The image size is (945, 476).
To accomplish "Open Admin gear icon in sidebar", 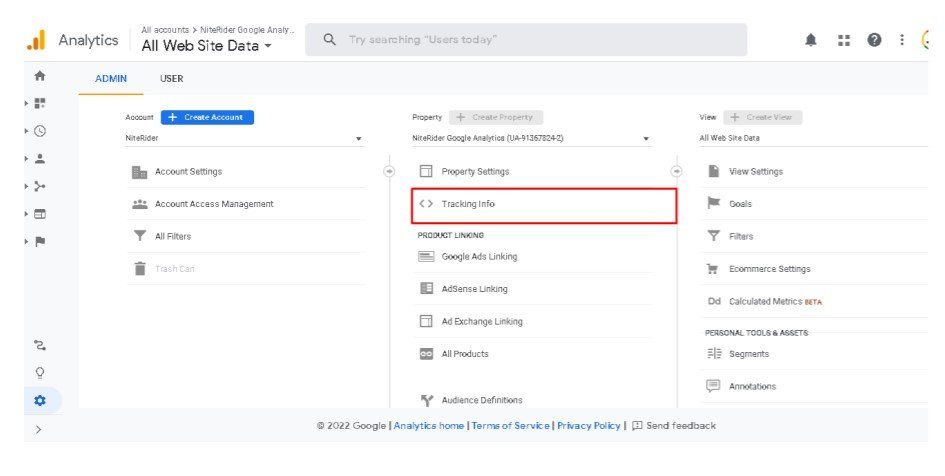I will click(x=40, y=401).
